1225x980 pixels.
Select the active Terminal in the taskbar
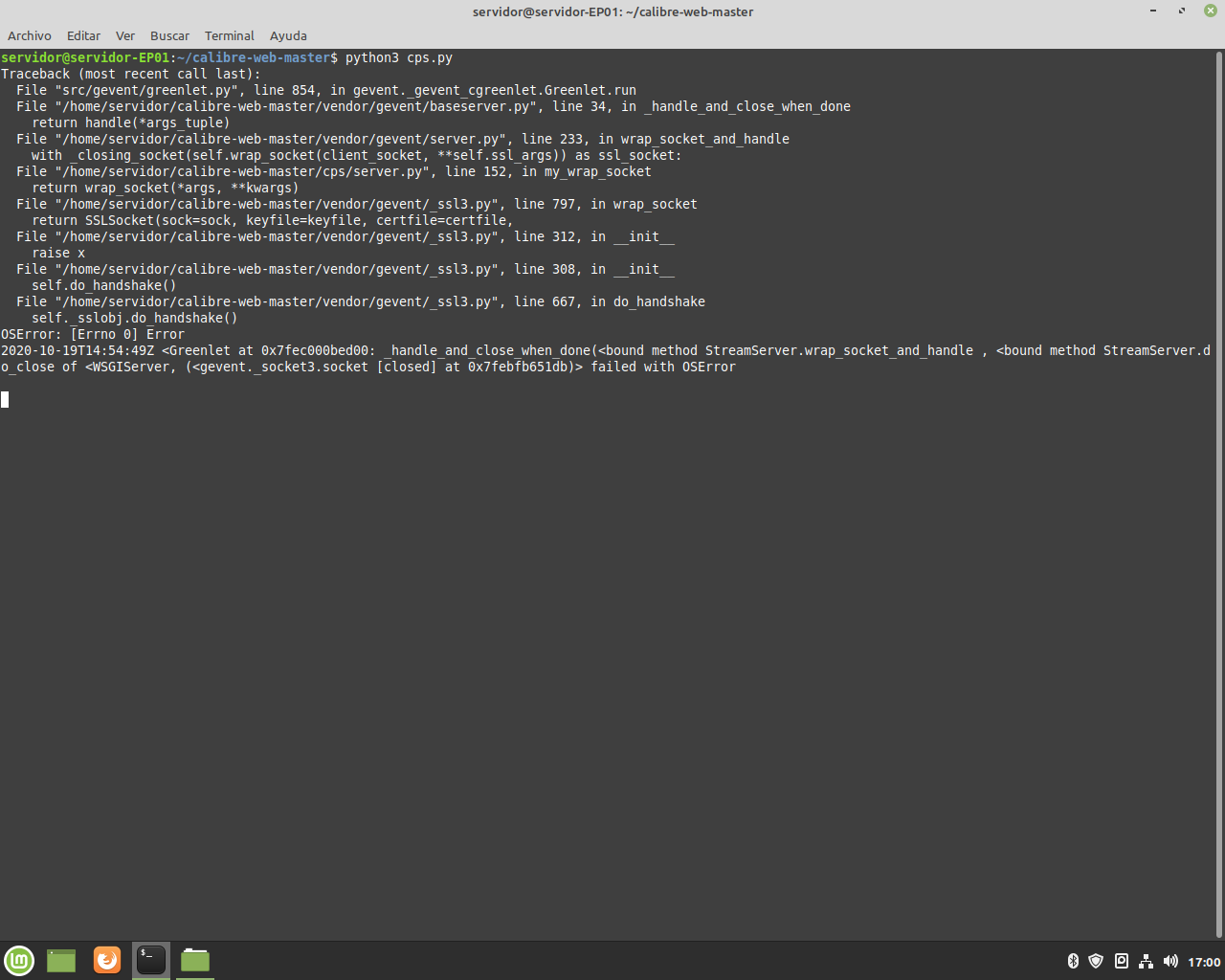click(x=150, y=960)
